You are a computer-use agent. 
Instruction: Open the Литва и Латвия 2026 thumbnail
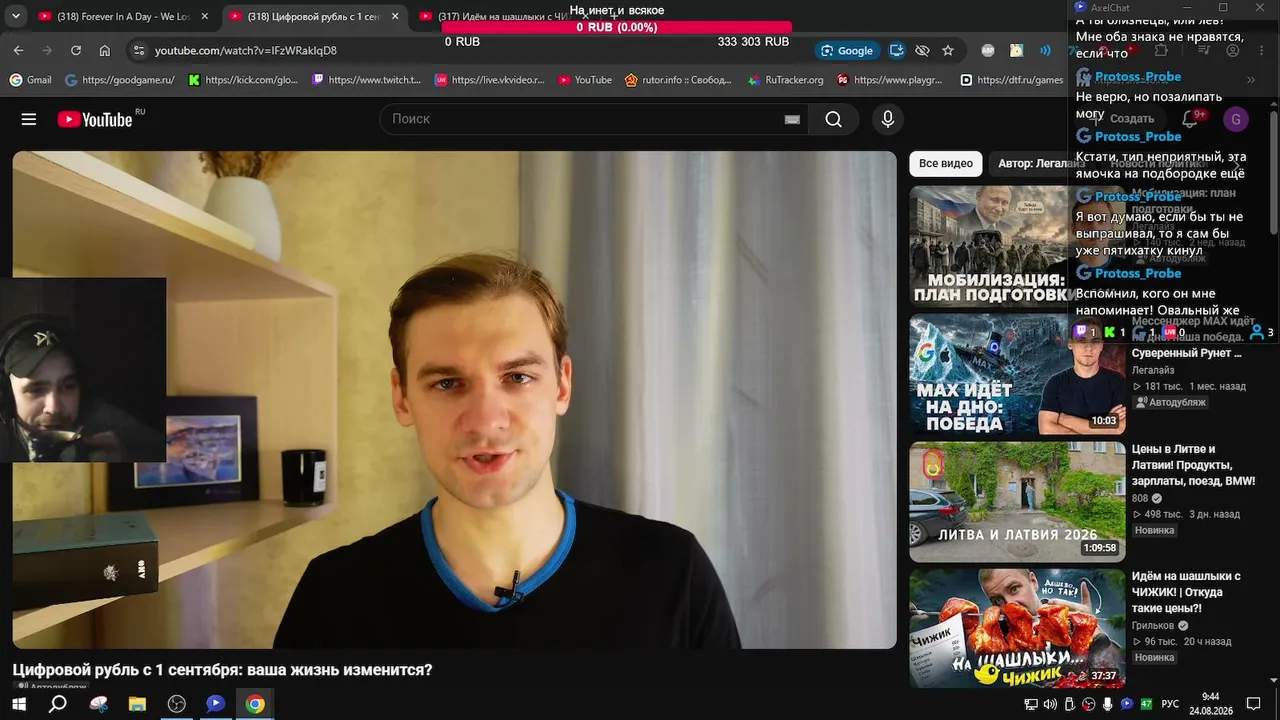pyautogui.click(x=1017, y=502)
